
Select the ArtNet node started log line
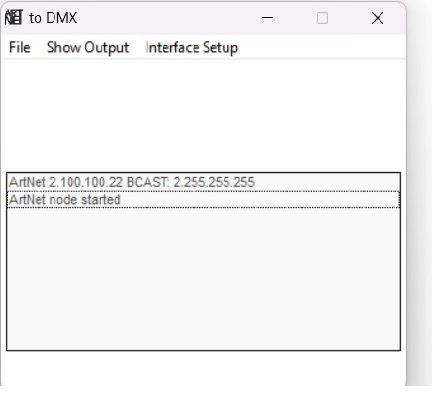[x=203, y=200]
